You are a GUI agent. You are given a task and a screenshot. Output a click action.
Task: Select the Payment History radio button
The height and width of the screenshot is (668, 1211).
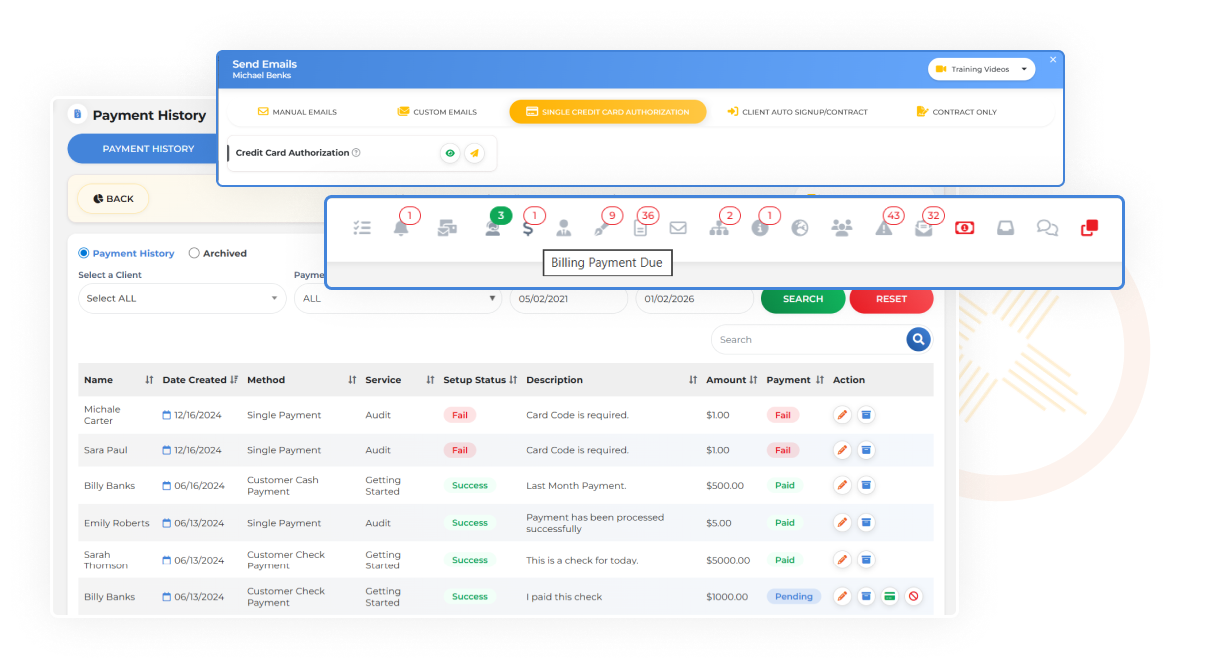click(x=84, y=253)
